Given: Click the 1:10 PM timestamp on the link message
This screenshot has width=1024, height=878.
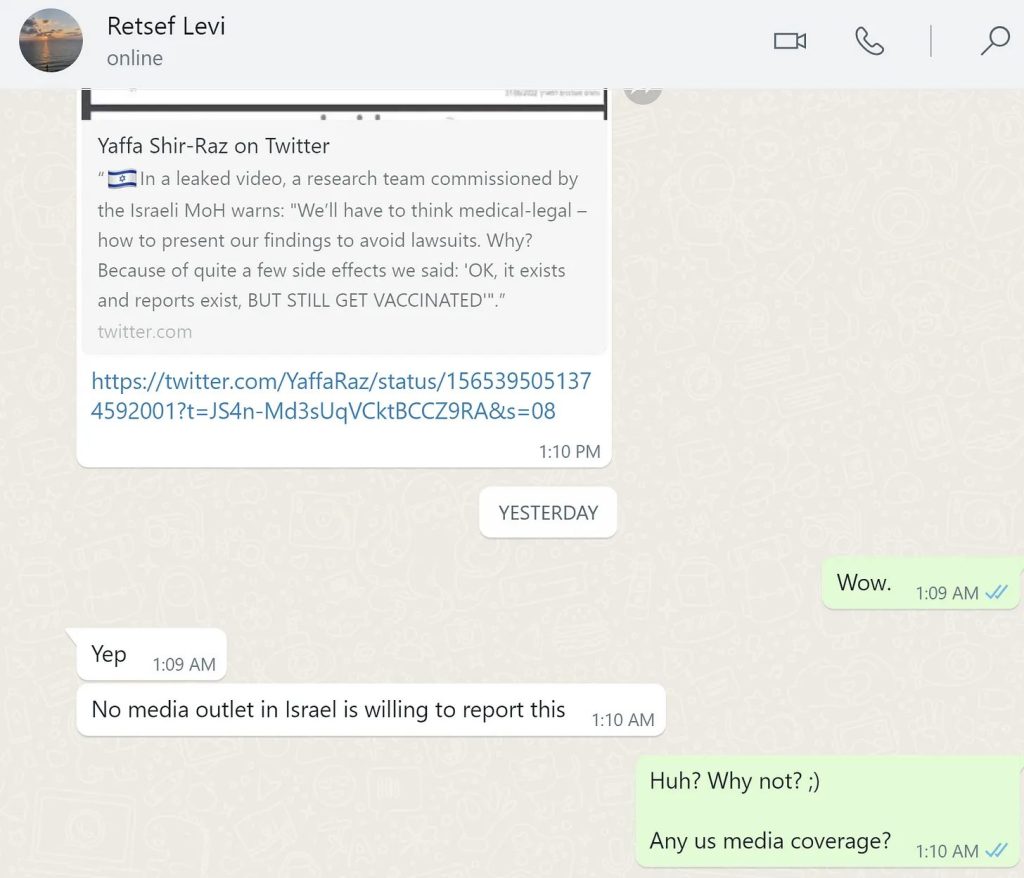Looking at the screenshot, I should click(569, 451).
